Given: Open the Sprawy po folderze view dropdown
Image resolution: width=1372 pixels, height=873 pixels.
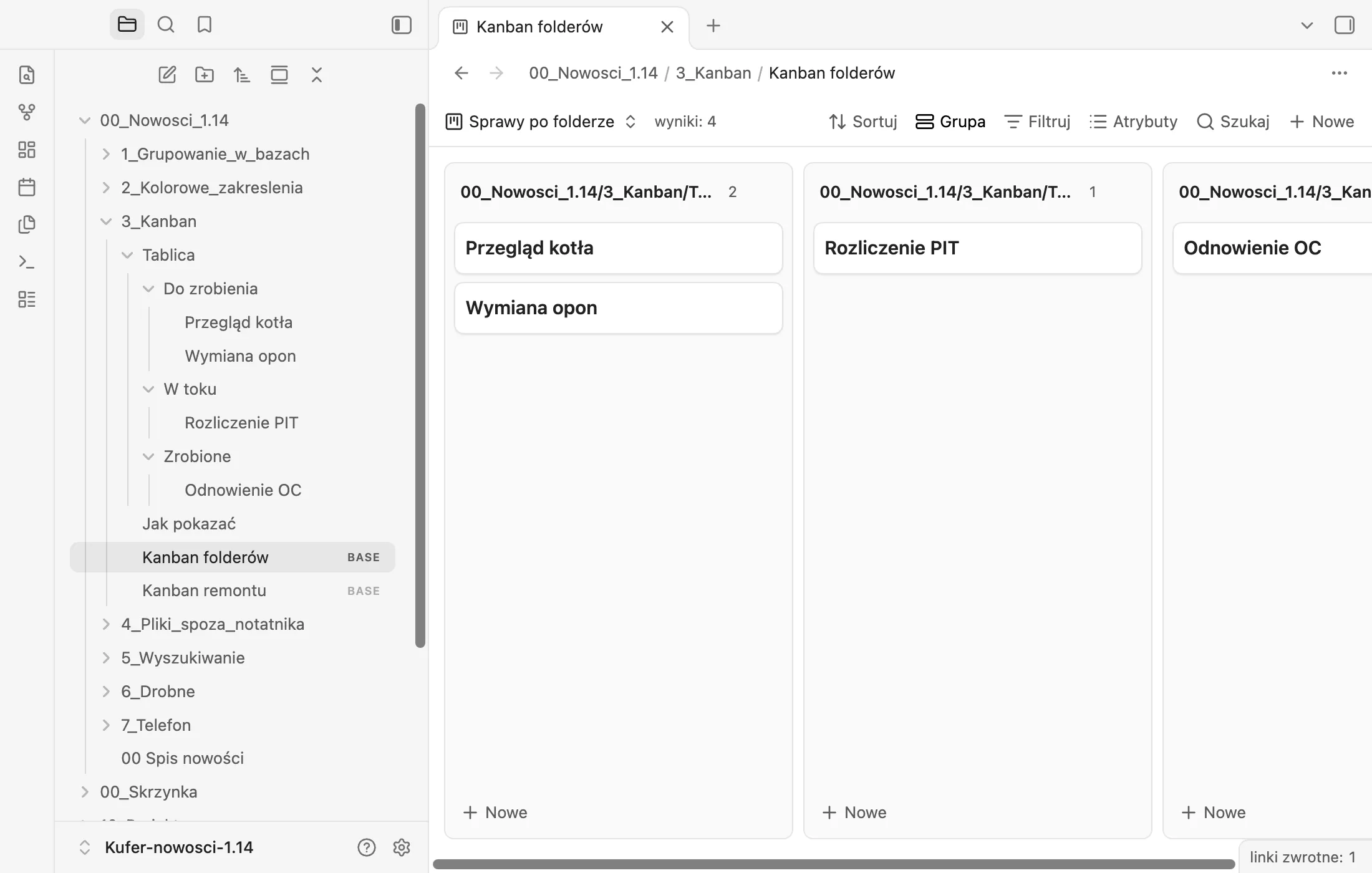Looking at the screenshot, I should pos(541,122).
